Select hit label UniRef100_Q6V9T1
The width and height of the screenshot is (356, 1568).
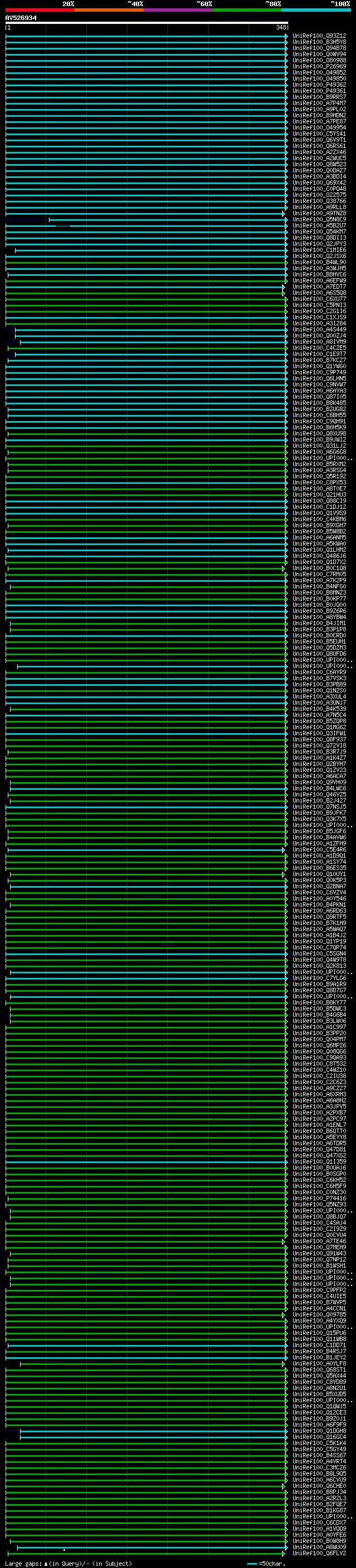[x=319, y=140]
